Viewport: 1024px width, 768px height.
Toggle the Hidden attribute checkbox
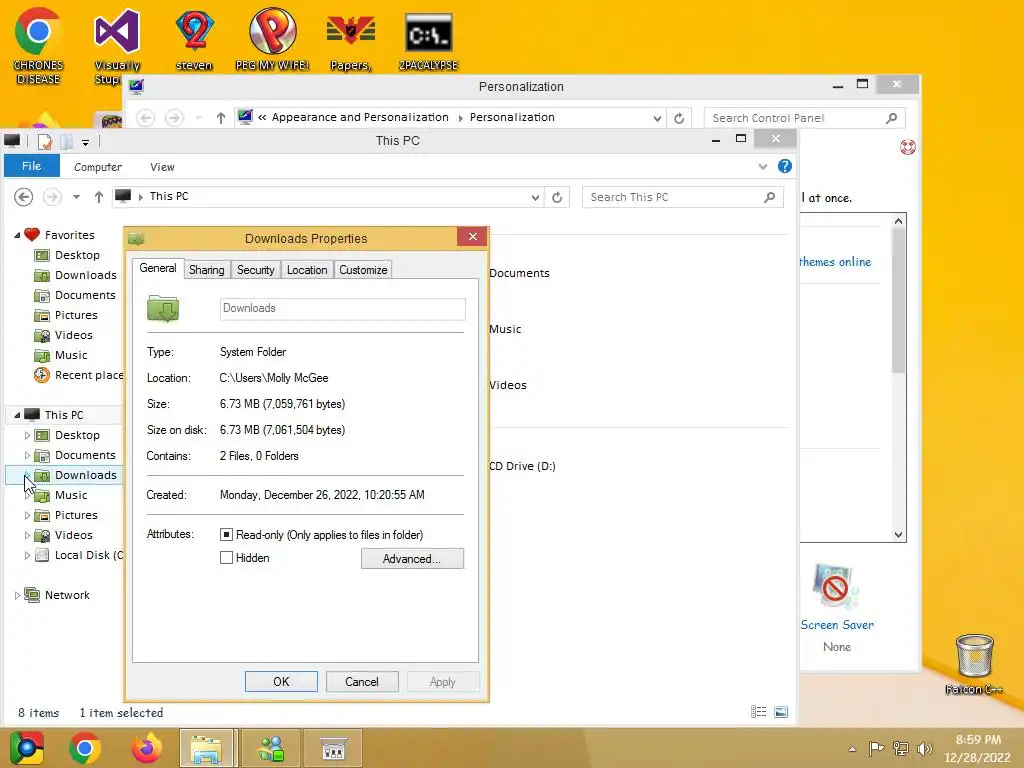(x=227, y=558)
